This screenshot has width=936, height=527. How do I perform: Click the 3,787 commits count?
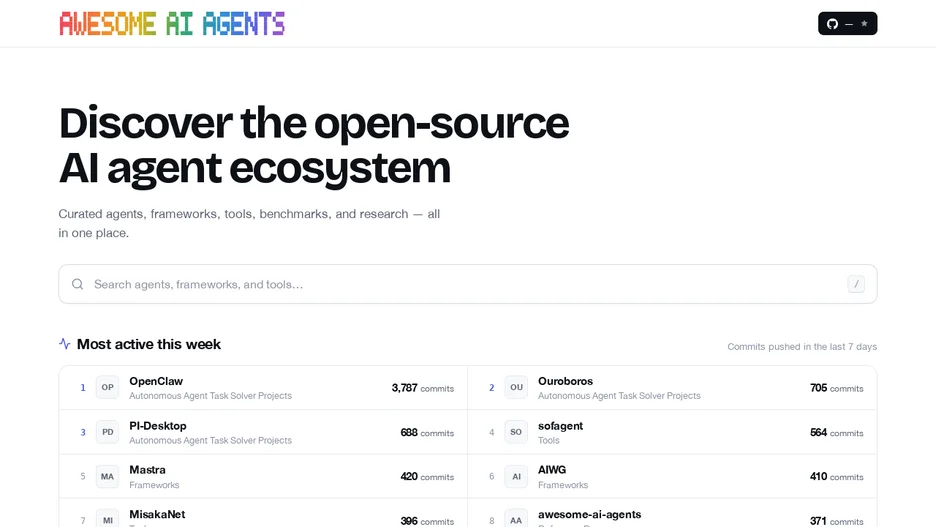pos(423,388)
